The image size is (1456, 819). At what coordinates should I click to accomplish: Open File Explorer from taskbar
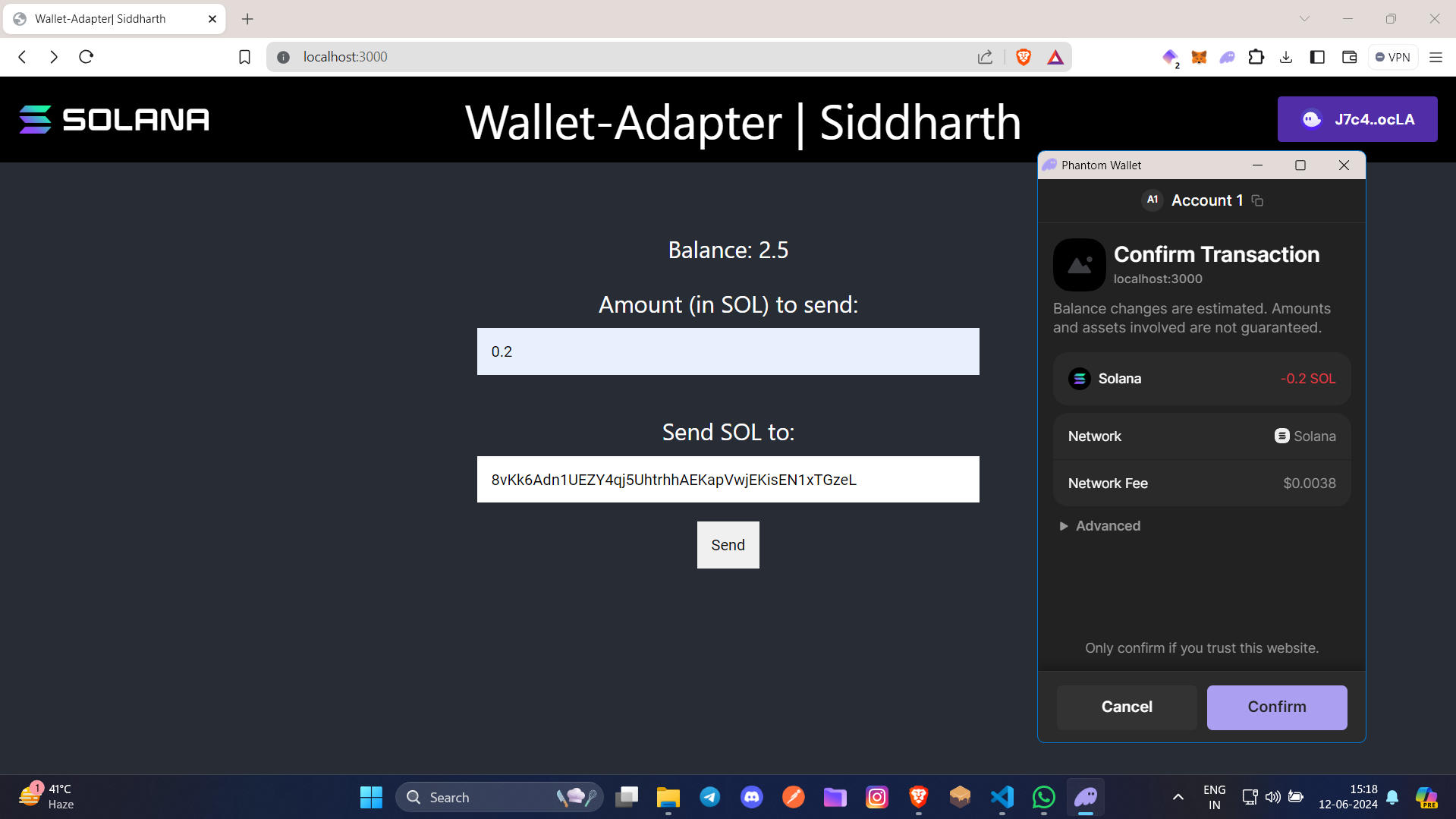point(668,797)
